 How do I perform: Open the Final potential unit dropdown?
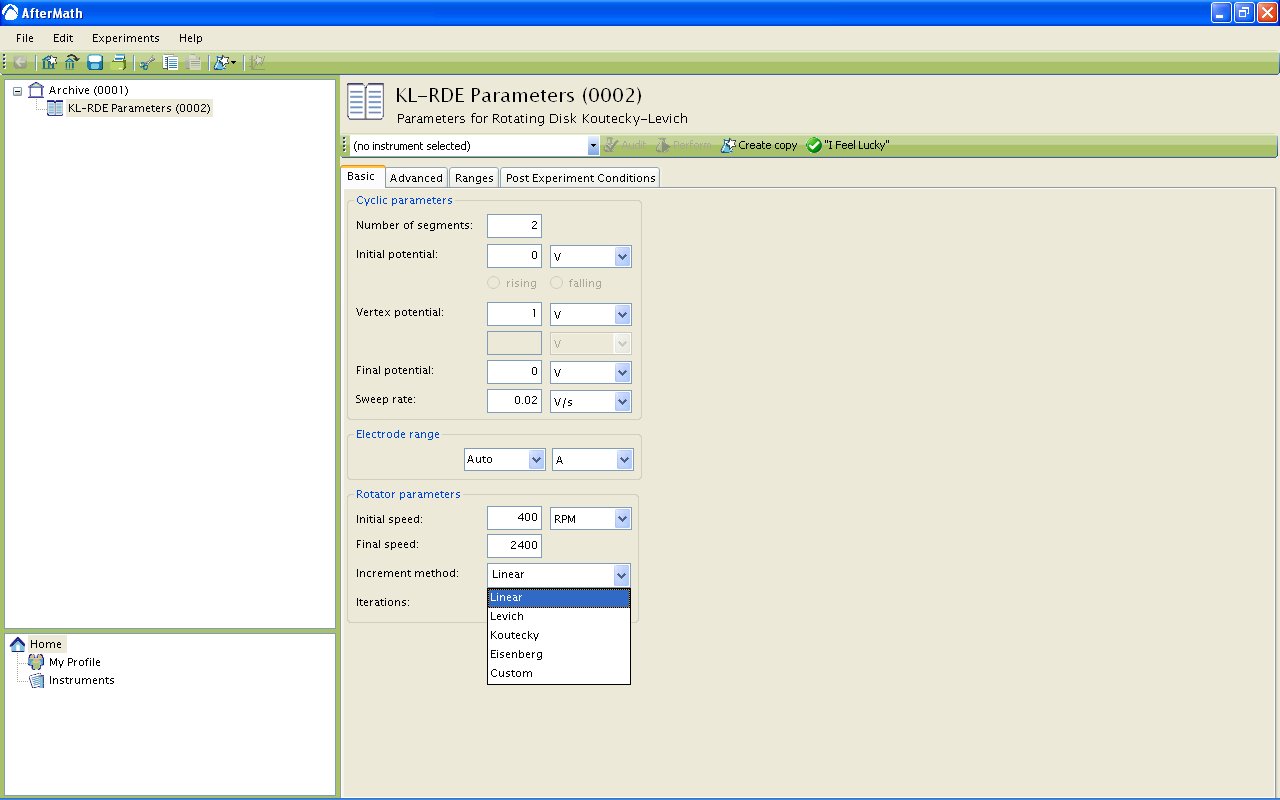622,372
